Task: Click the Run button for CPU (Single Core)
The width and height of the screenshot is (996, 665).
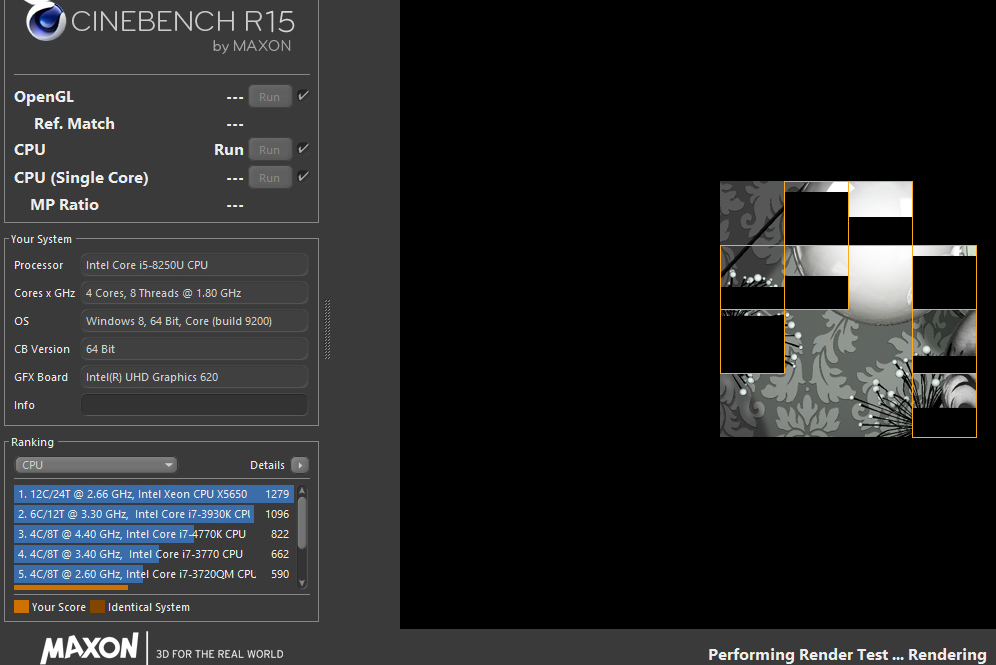Action: [x=270, y=178]
